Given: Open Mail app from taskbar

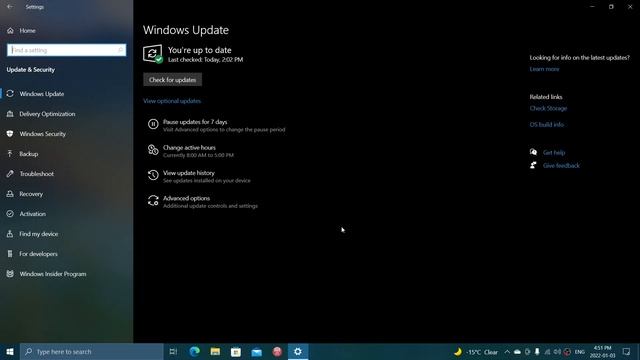Looking at the screenshot, I should click(256, 351).
